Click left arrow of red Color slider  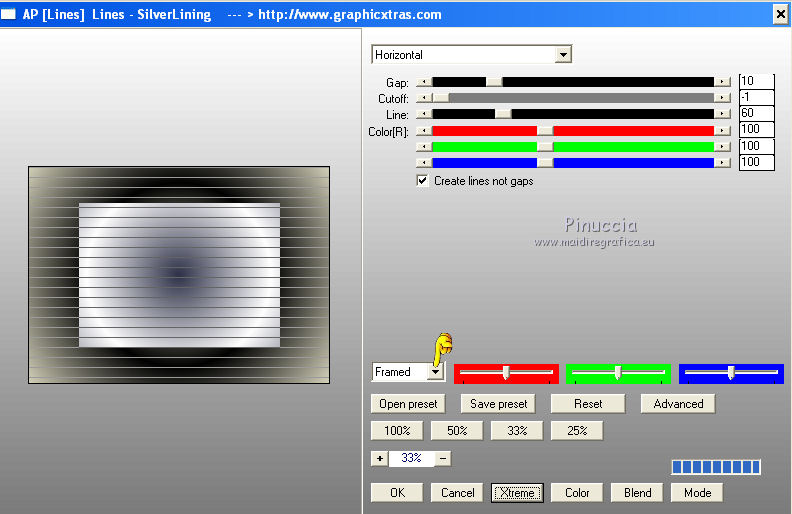click(424, 131)
